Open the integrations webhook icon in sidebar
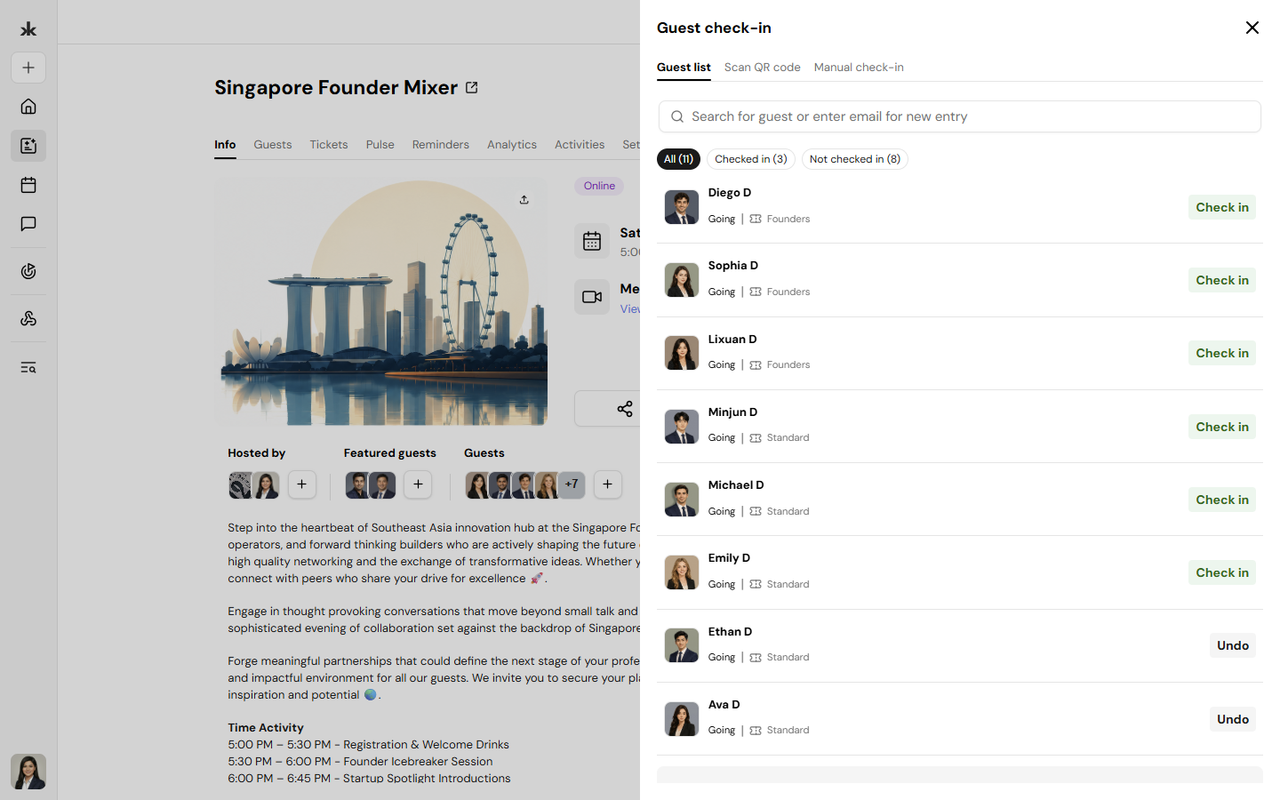 point(28,318)
